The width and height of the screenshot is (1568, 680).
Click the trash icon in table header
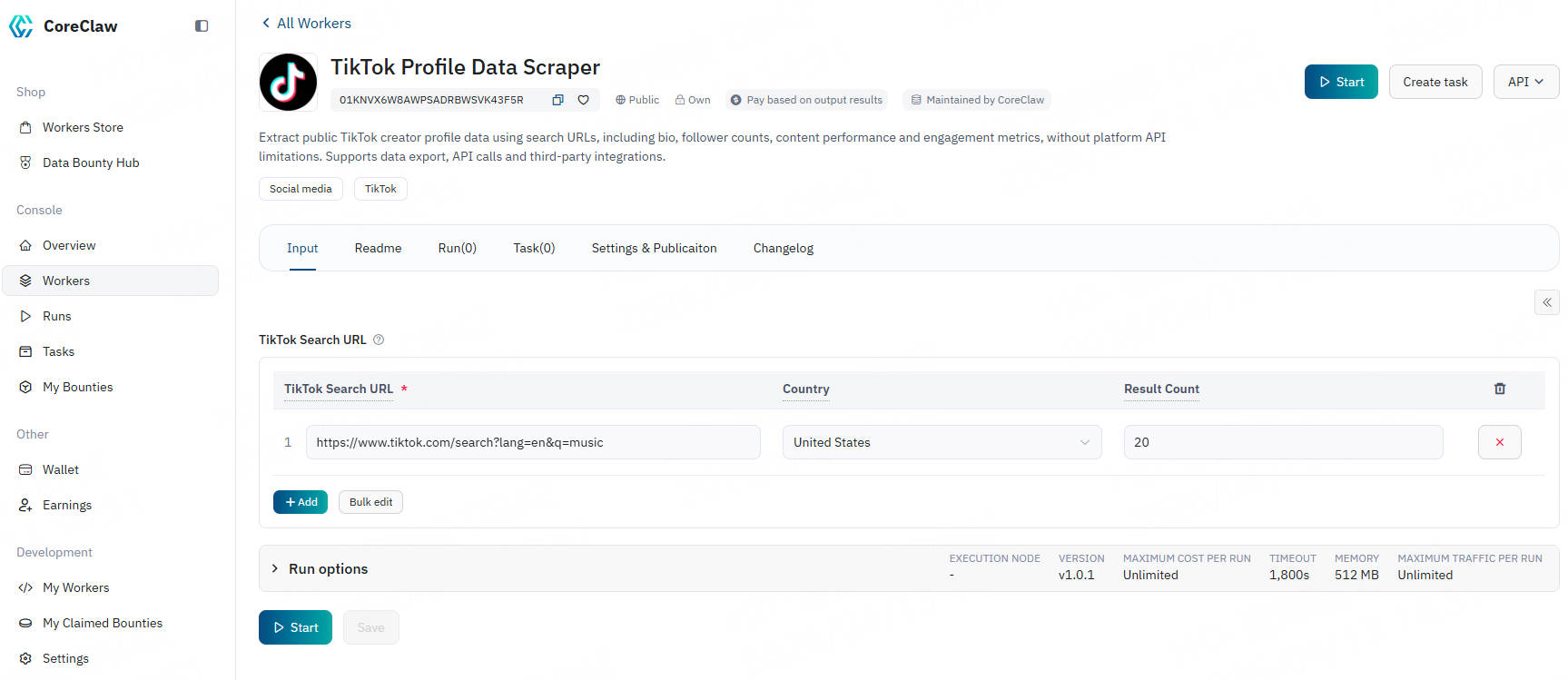tap(1499, 389)
